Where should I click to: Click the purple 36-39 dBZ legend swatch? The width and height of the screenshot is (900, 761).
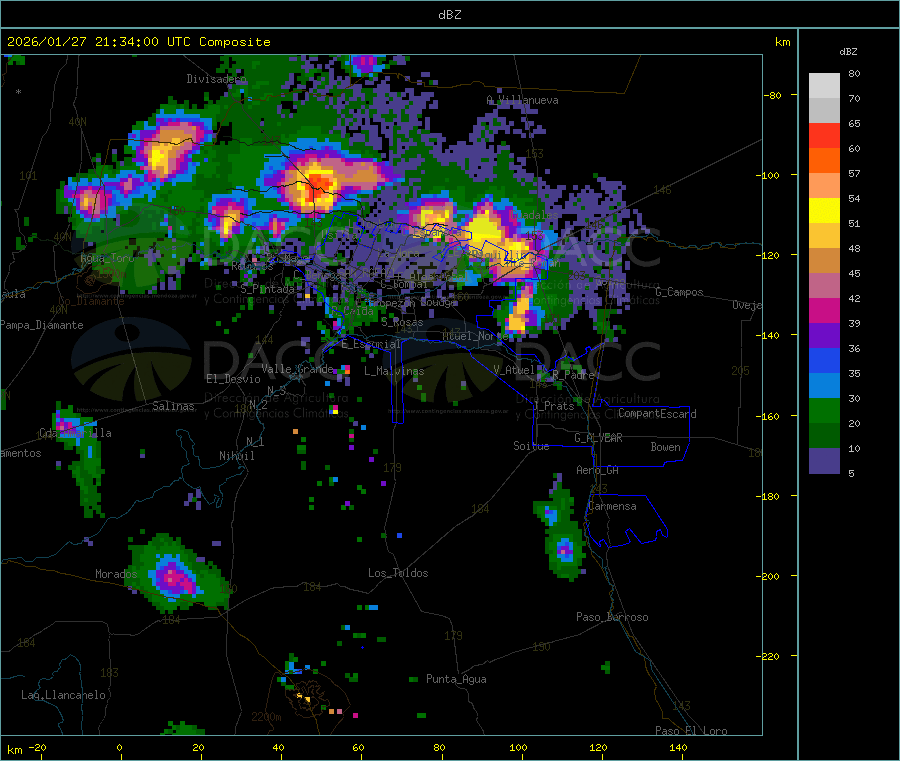coord(824,336)
